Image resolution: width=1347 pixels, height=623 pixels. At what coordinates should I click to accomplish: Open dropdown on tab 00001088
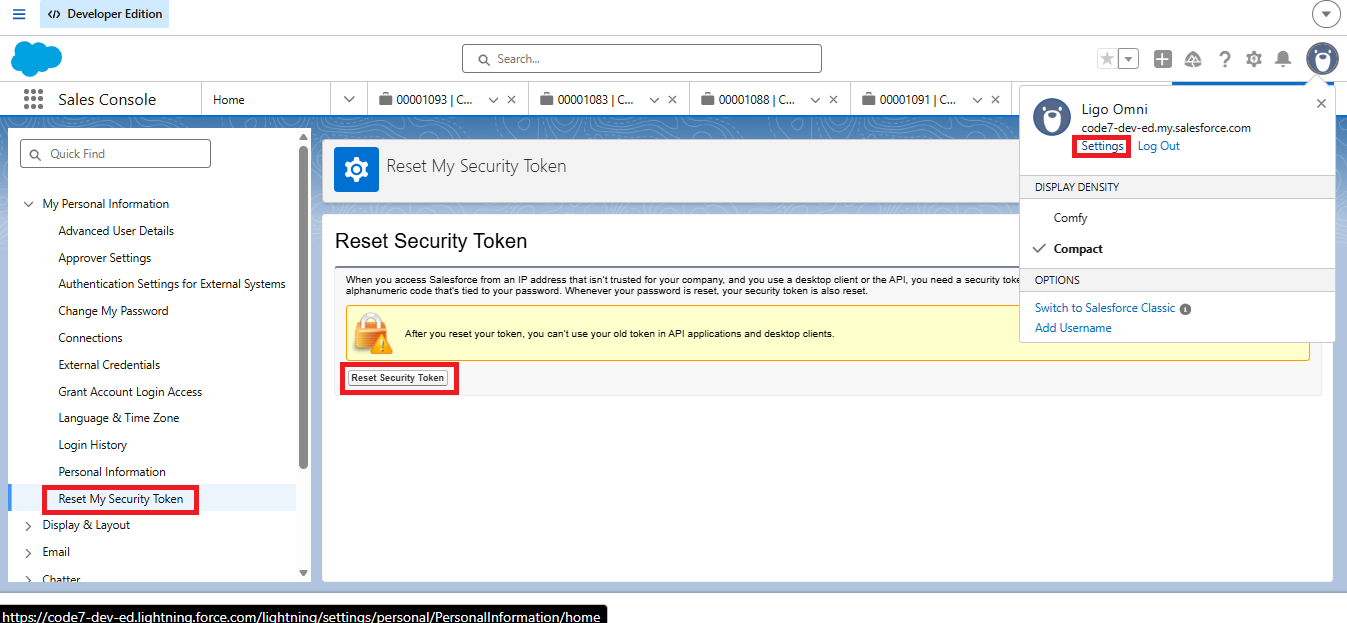click(x=815, y=100)
